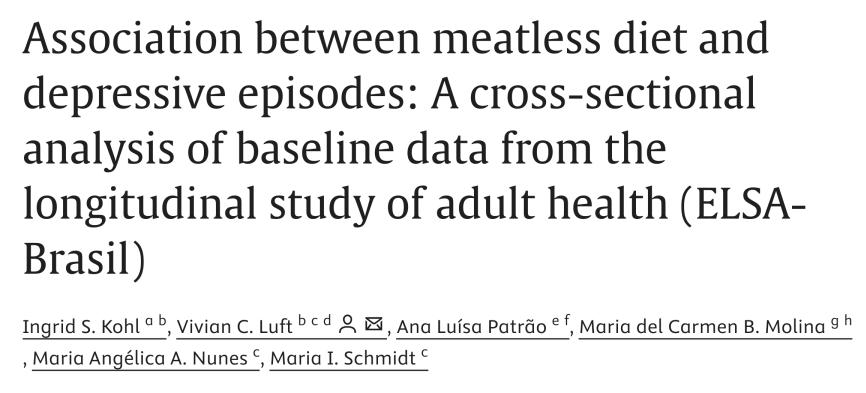Click affiliation superscript e after Patrão
This screenshot has width=866, height=393.
click(555, 321)
